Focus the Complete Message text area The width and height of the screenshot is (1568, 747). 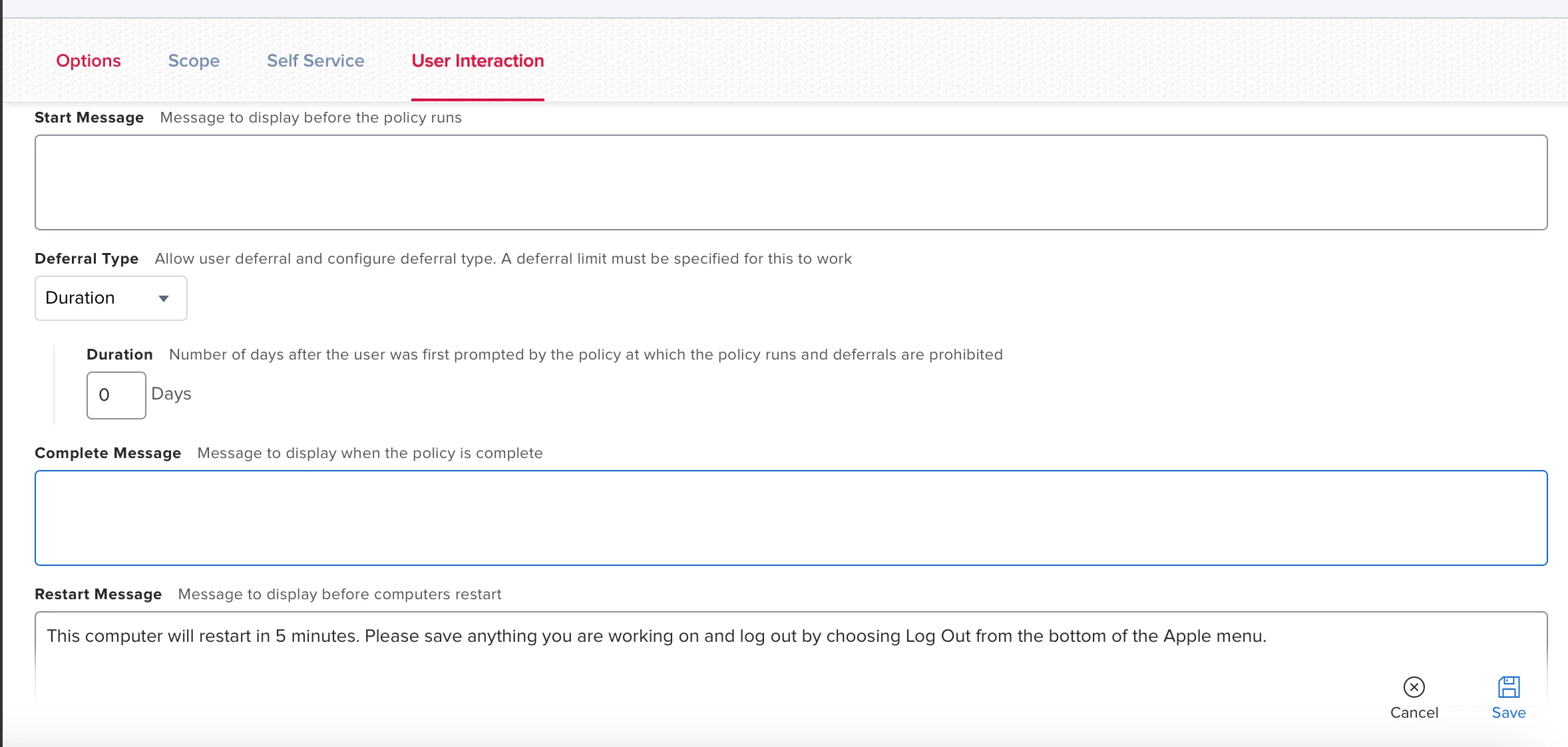click(x=791, y=518)
